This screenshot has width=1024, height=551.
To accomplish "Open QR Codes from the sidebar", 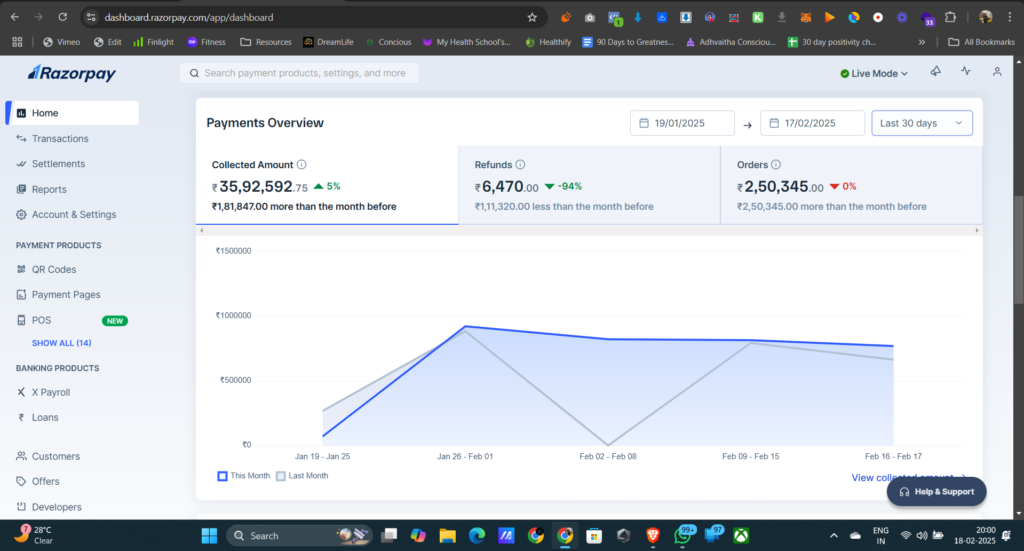I will (x=53, y=269).
